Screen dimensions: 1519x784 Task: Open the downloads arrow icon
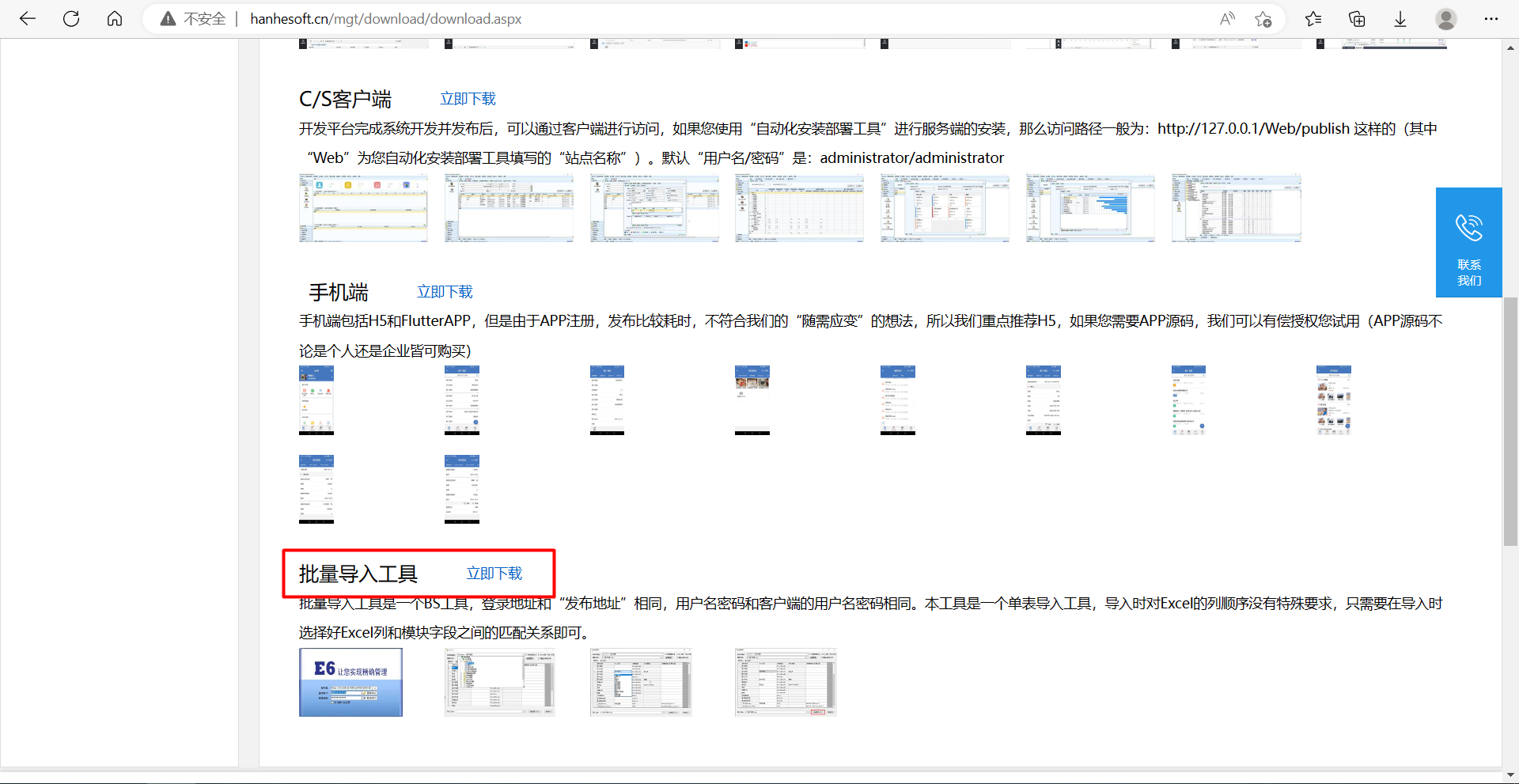[1400, 19]
